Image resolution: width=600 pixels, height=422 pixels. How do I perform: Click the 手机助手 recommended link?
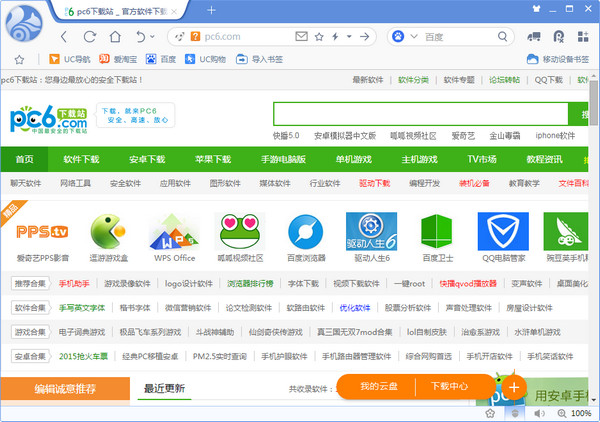(x=74, y=284)
